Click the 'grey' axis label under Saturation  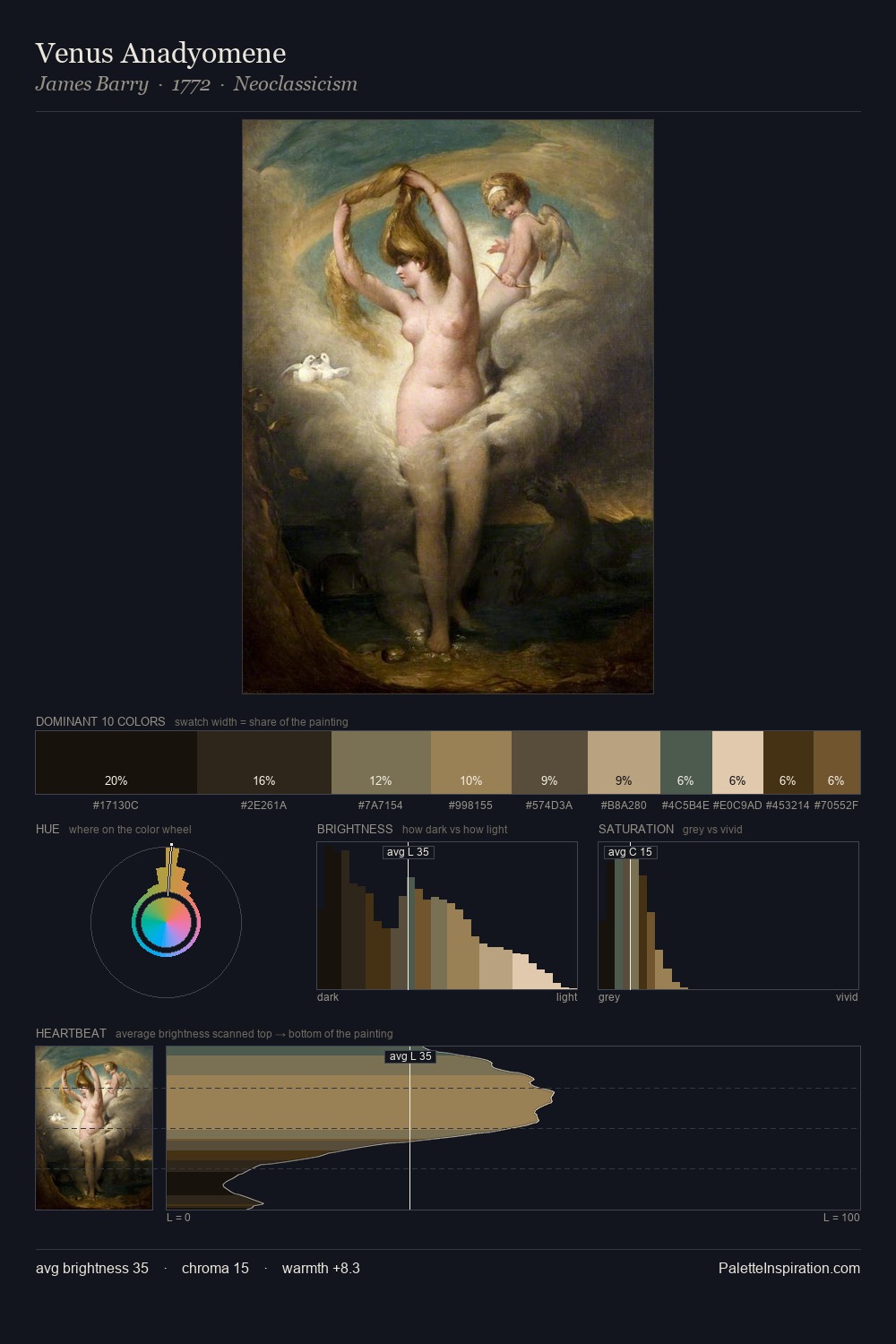609,997
